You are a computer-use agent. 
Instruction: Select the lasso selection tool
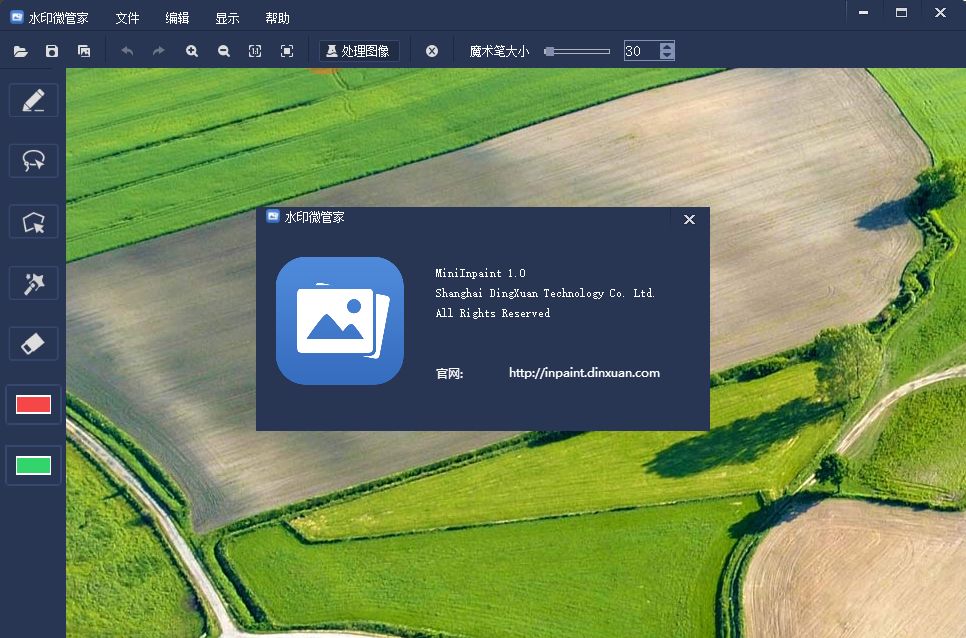coord(34,160)
